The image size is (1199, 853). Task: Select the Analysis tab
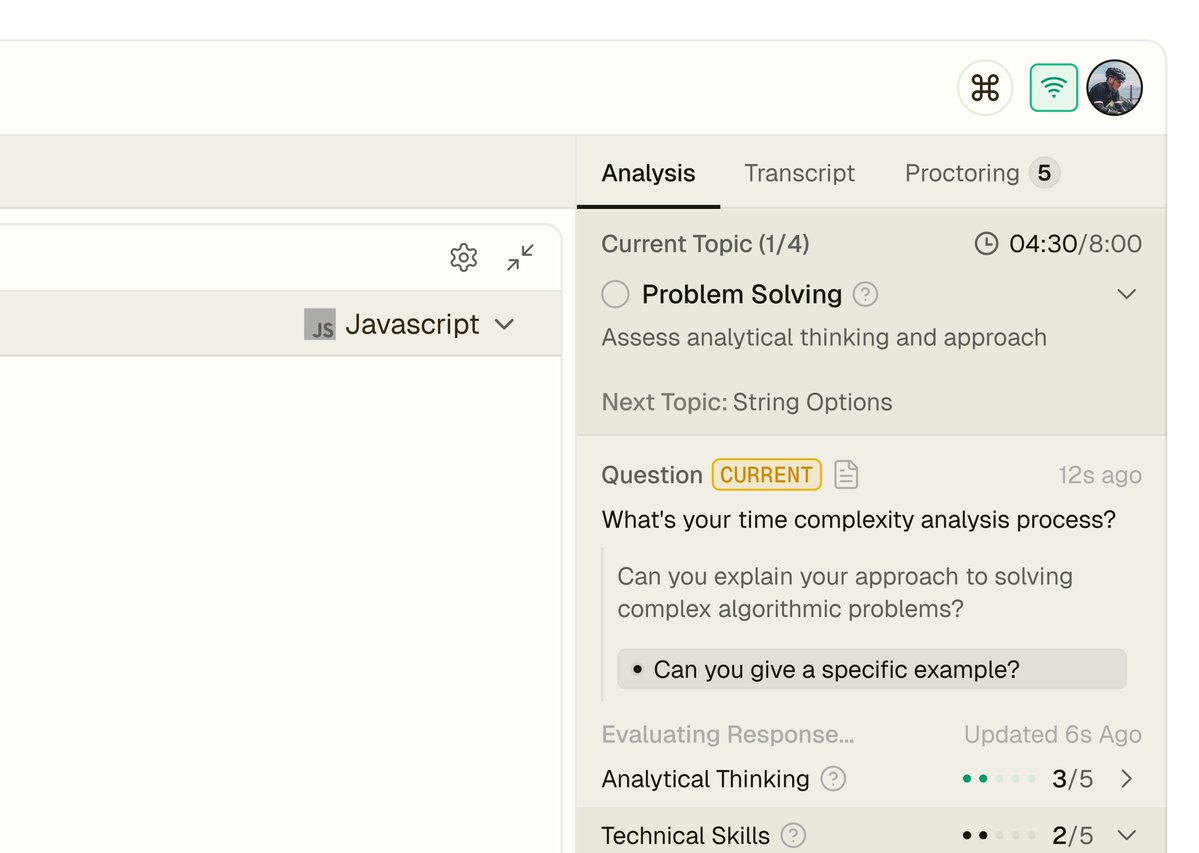(648, 173)
